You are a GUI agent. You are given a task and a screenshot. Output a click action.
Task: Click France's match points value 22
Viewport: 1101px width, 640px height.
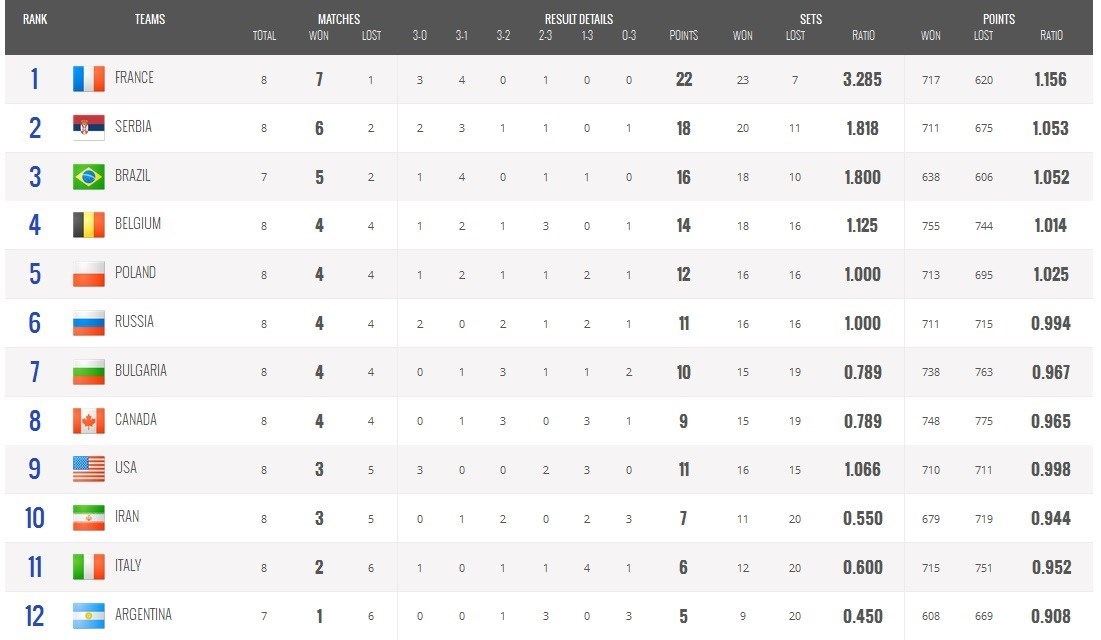684,79
